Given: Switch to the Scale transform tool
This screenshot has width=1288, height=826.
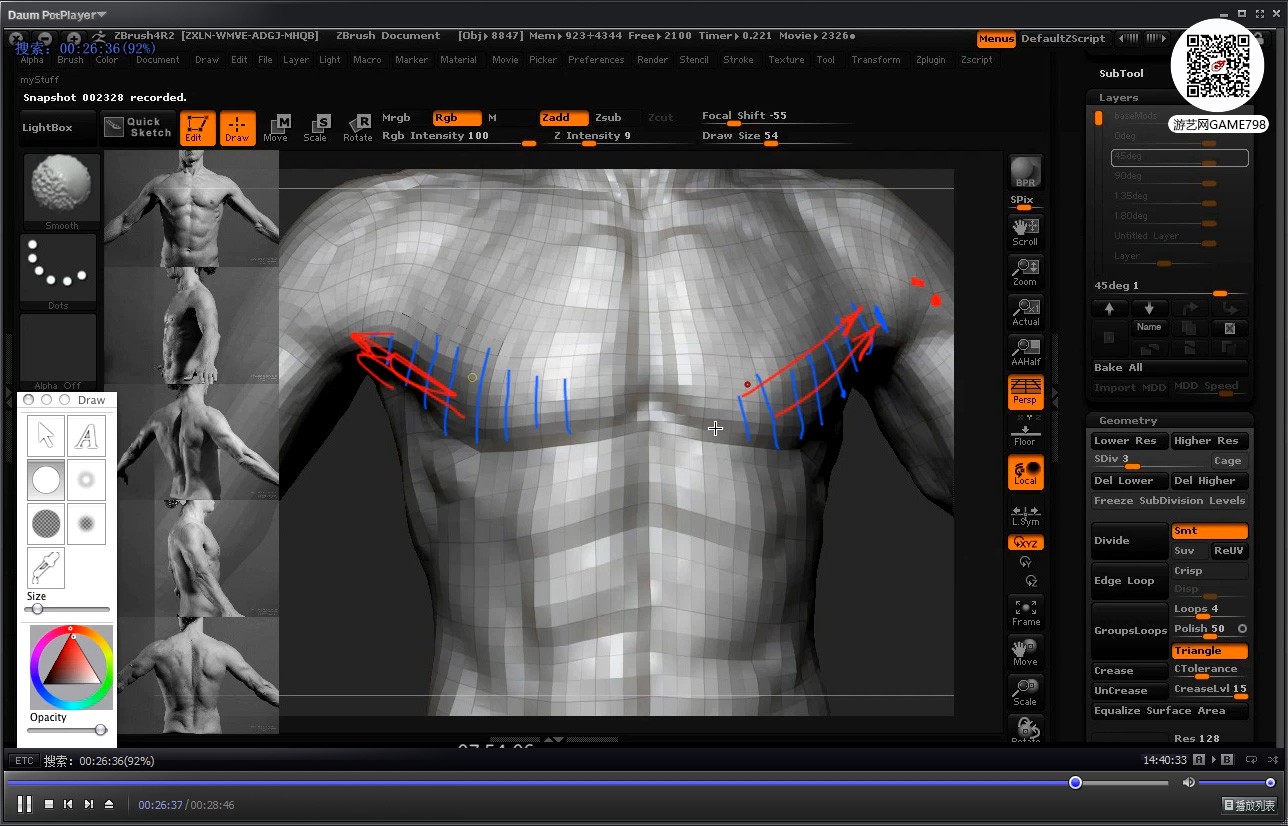Looking at the screenshot, I should pos(316,128).
